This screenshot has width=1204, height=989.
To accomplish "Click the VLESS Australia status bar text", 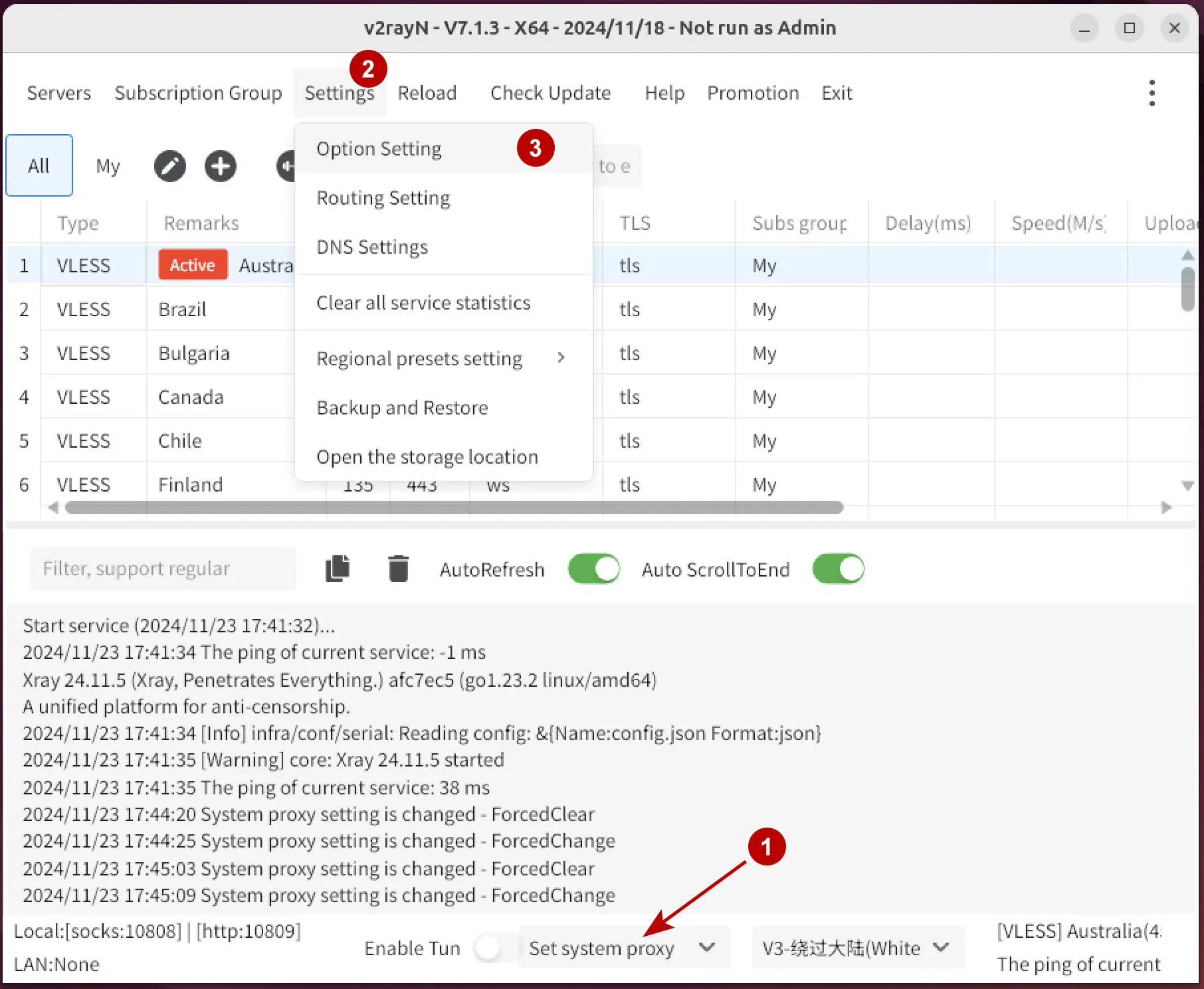I will pos(1079,931).
